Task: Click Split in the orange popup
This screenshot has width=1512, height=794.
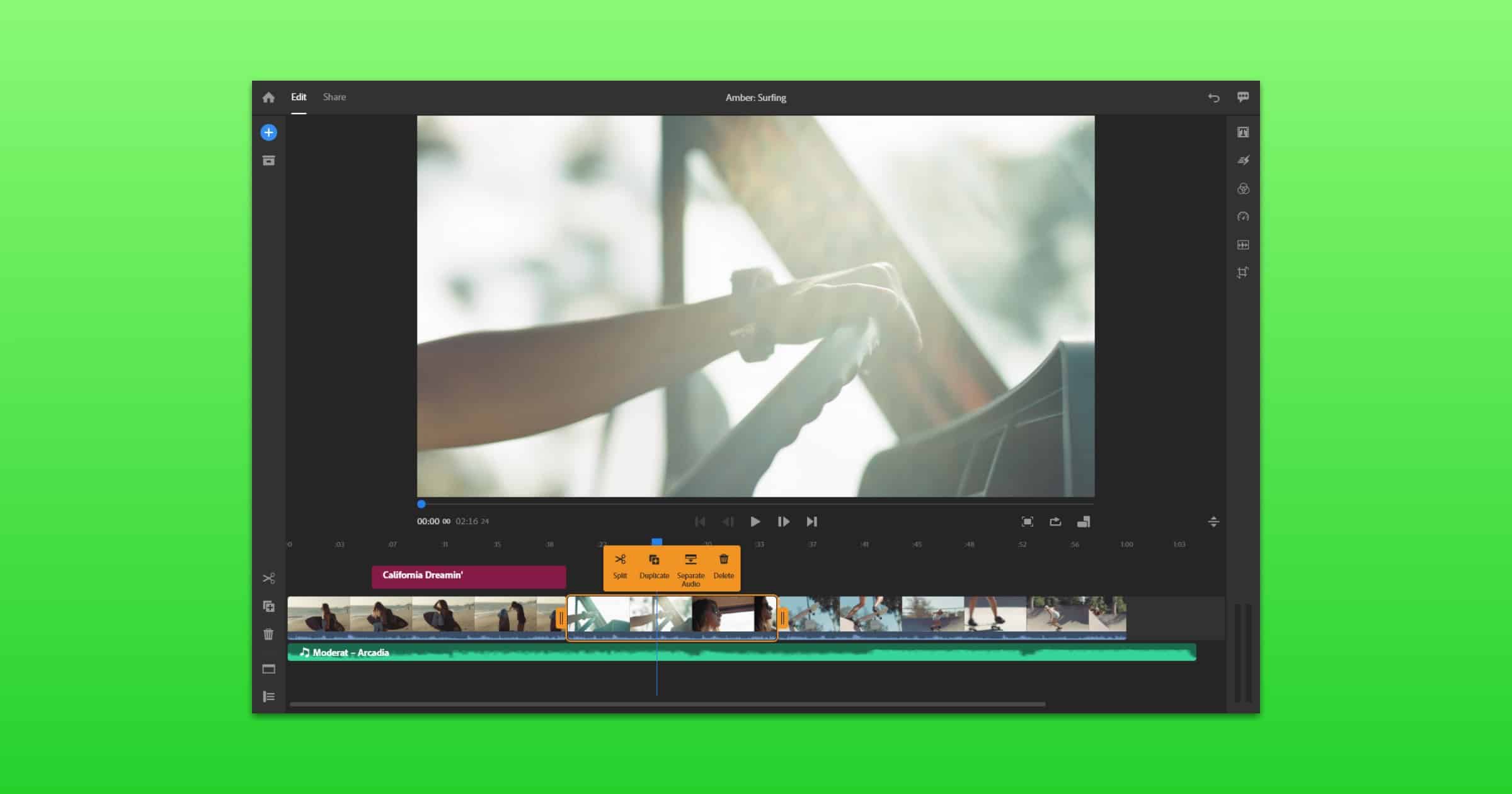Action: click(620, 567)
